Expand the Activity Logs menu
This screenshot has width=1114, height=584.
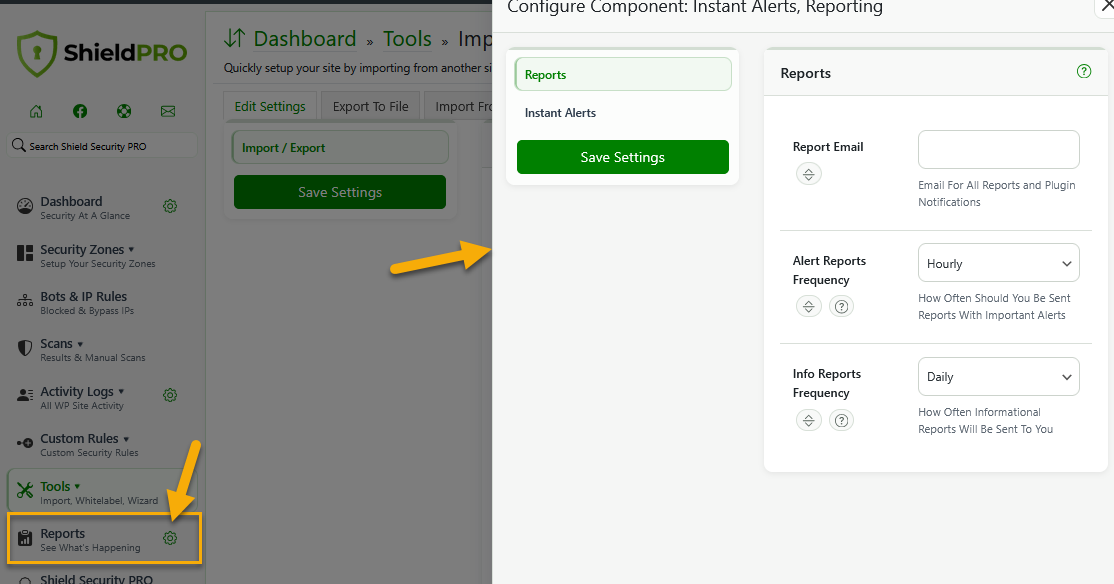(x=121, y=391)
